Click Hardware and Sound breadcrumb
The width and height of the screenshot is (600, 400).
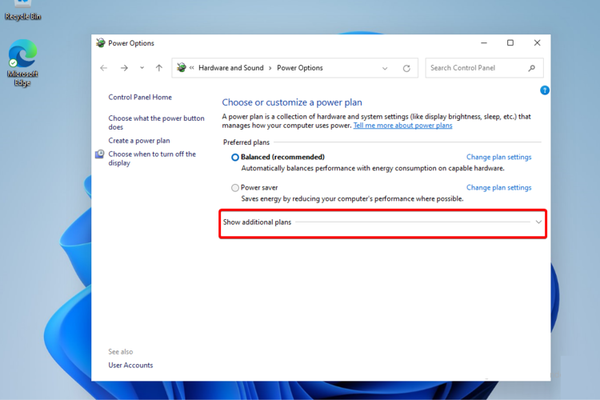[231, 68]
